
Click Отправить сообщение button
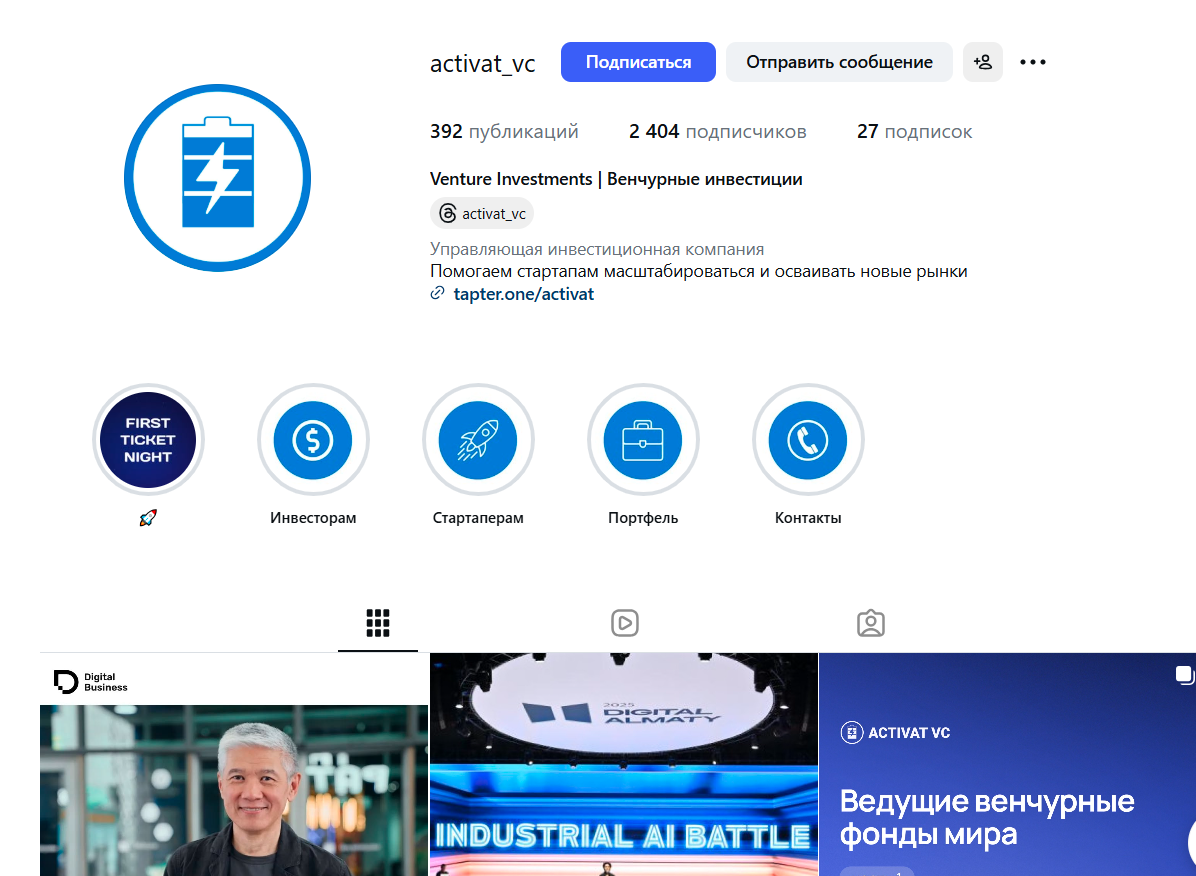point(839,62)
